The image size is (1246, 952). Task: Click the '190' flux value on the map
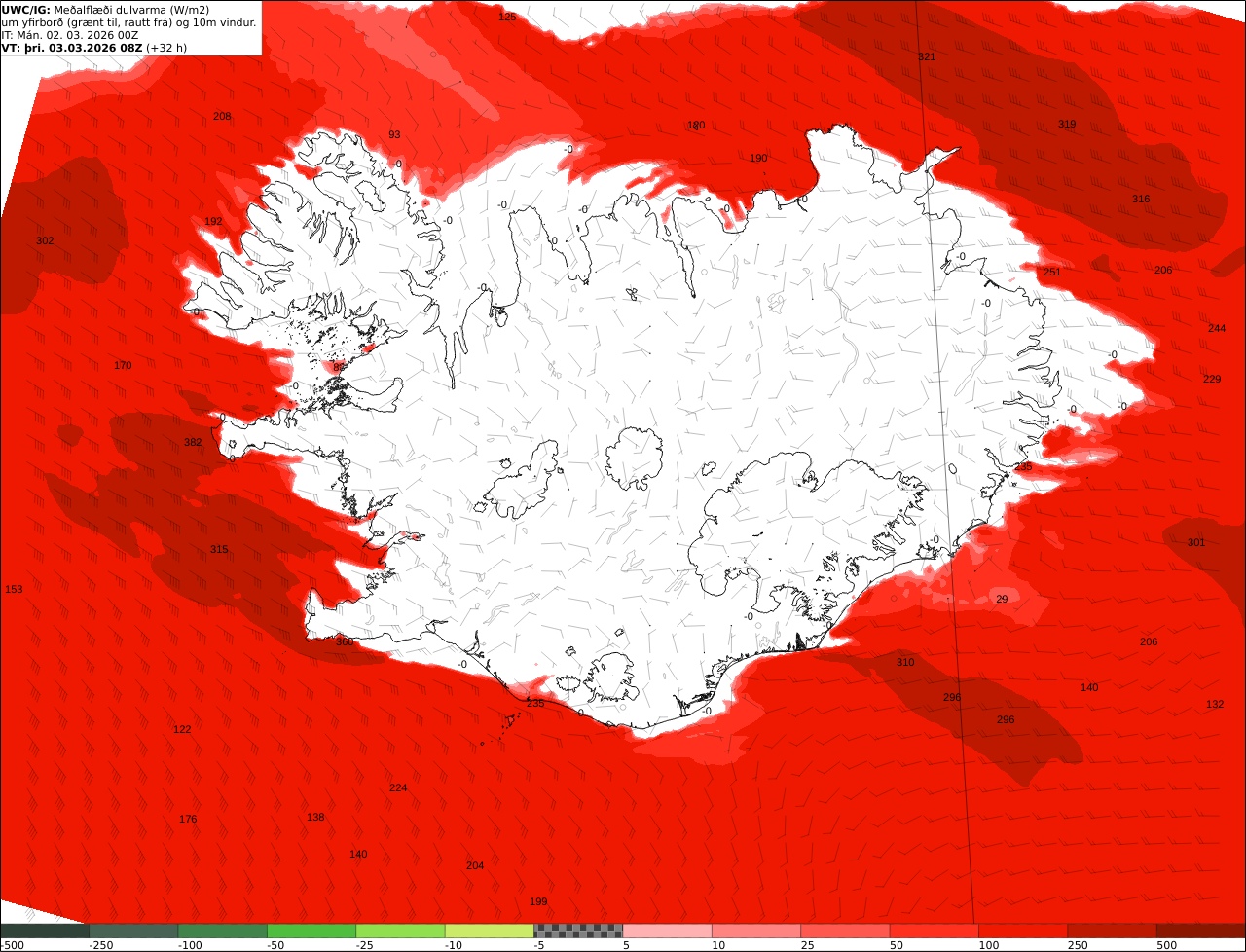tap(758, 159)
